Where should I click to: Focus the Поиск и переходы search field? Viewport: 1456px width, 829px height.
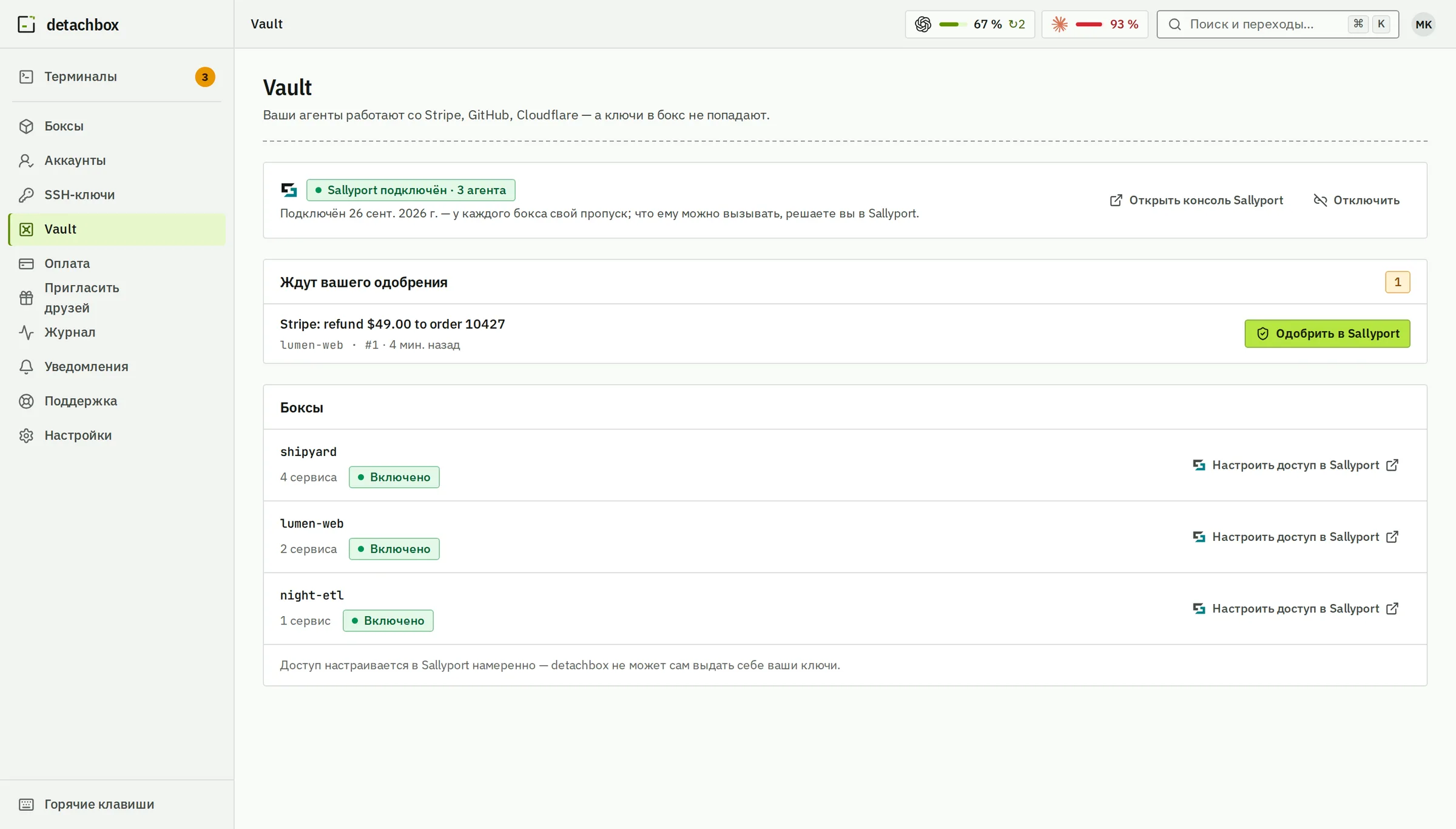1278,24
